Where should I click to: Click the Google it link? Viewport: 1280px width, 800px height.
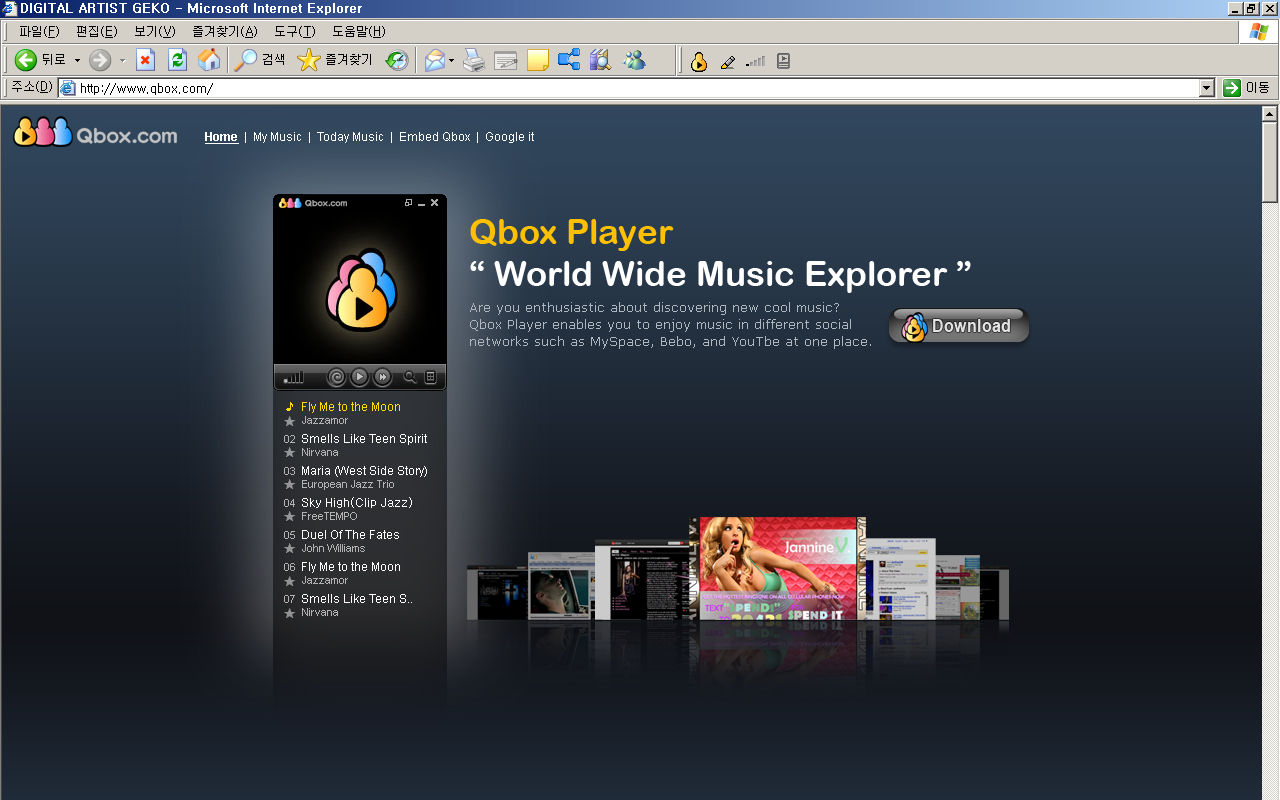510,137
